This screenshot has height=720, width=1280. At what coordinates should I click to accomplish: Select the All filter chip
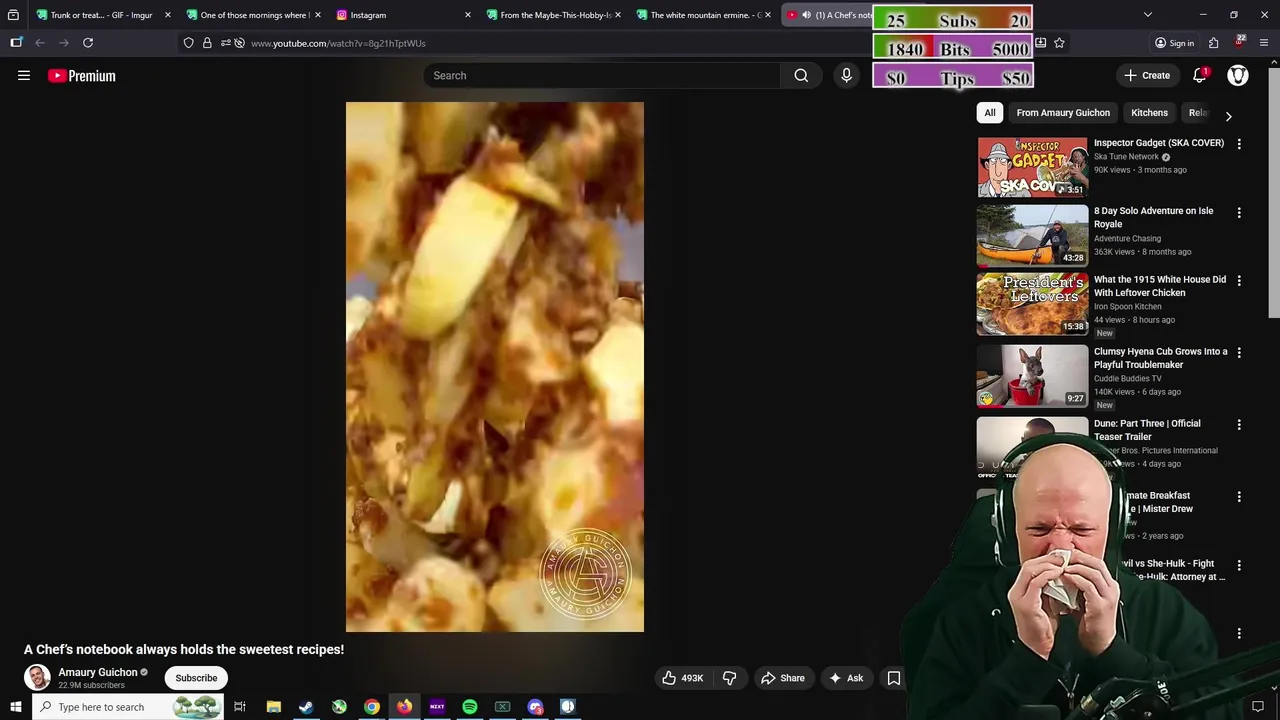click(990, 113)
